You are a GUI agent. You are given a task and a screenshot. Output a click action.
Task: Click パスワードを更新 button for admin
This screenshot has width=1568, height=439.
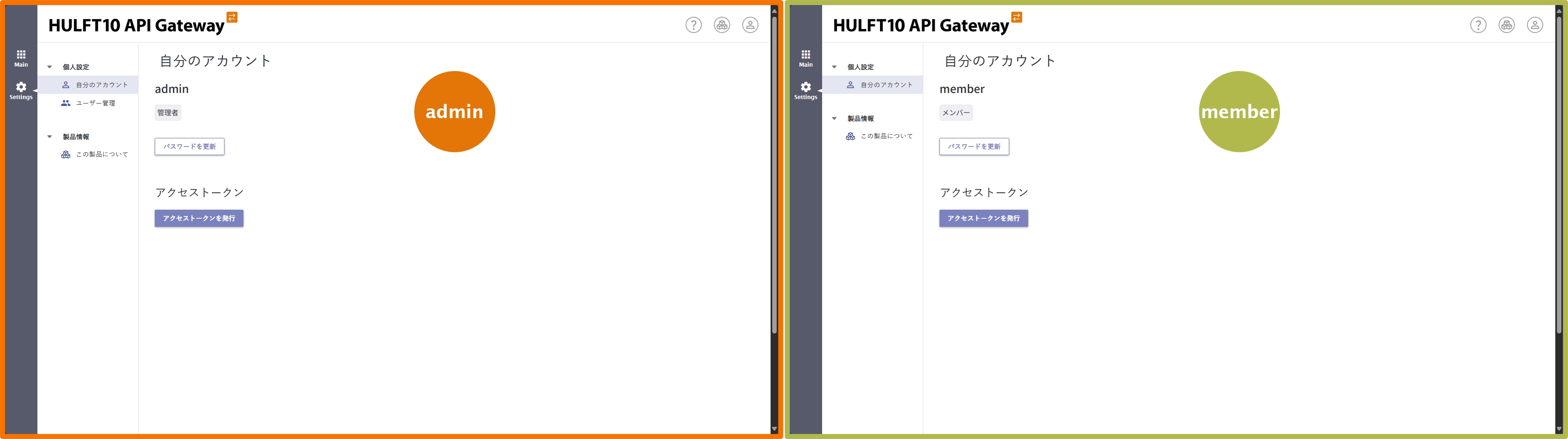point(189,147)
